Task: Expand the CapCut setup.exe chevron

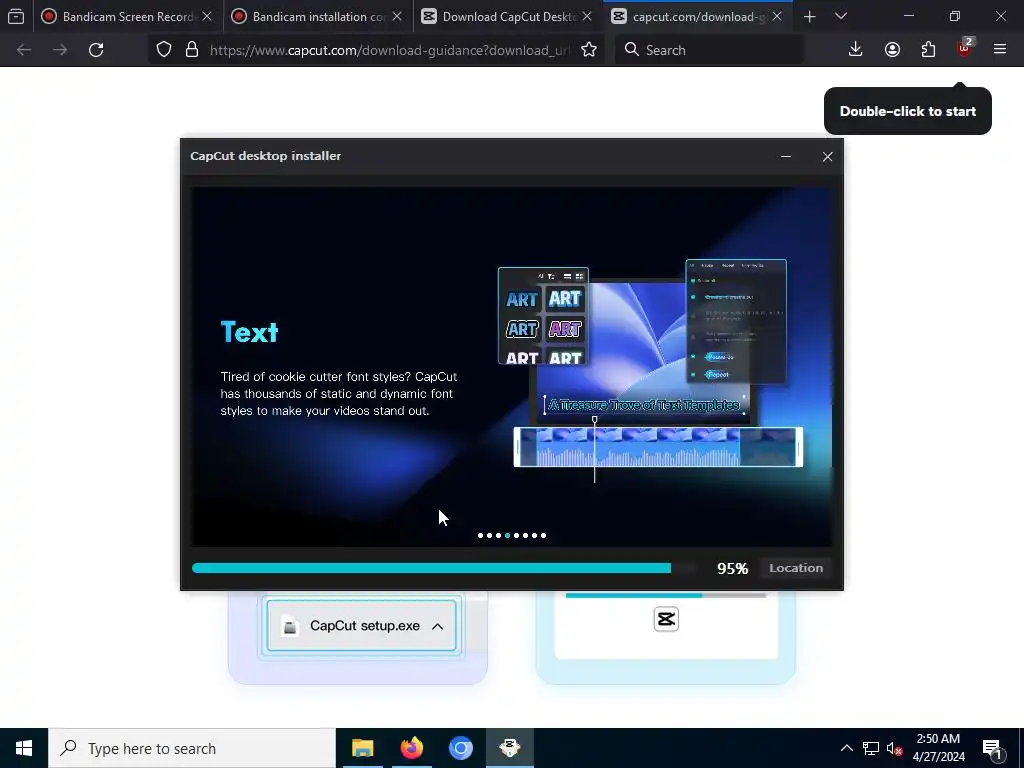Action: pos(438,626)
